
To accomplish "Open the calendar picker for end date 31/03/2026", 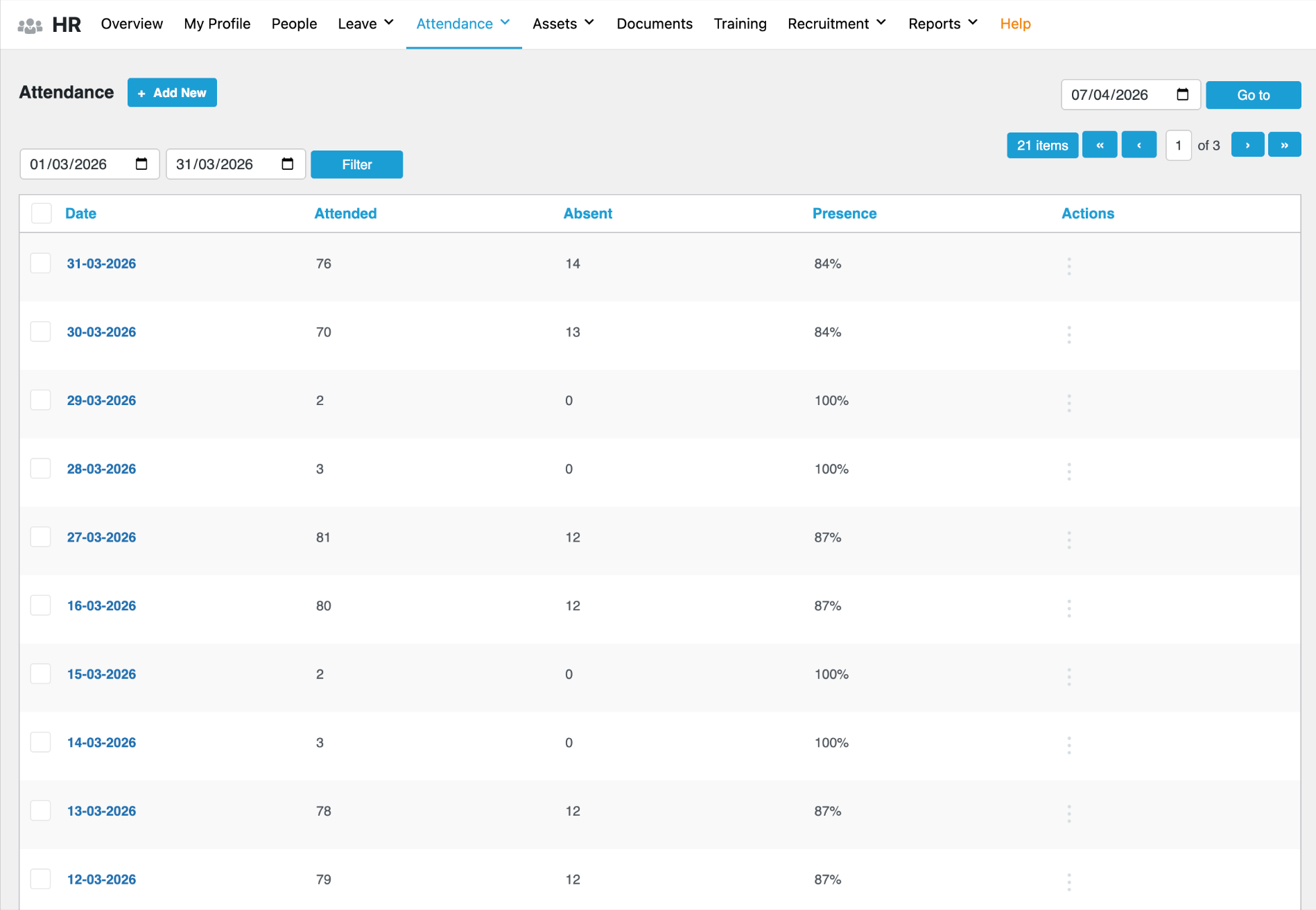I will point(287,164).
